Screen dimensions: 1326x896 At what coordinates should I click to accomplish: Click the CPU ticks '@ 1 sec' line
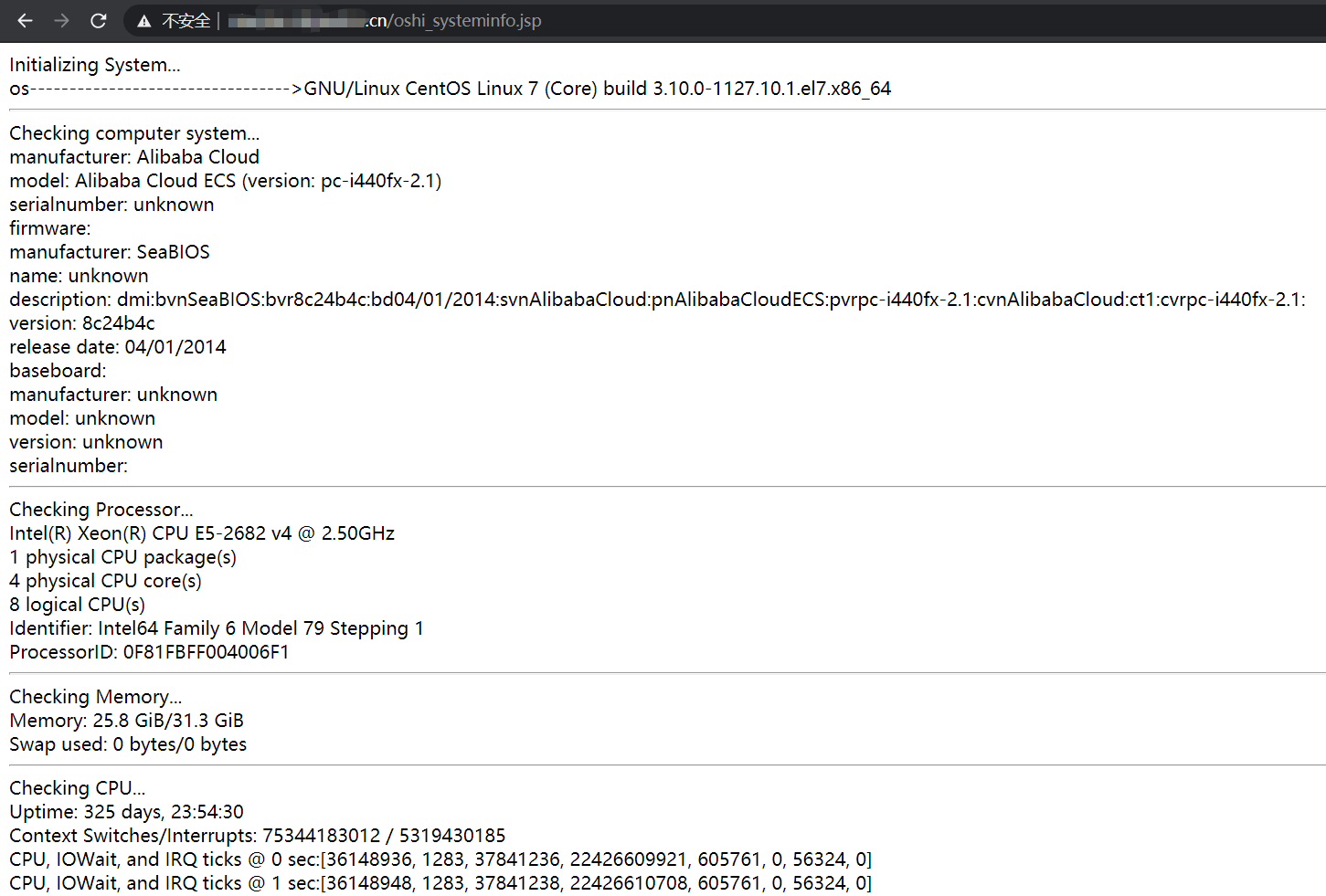pos(440,883)
